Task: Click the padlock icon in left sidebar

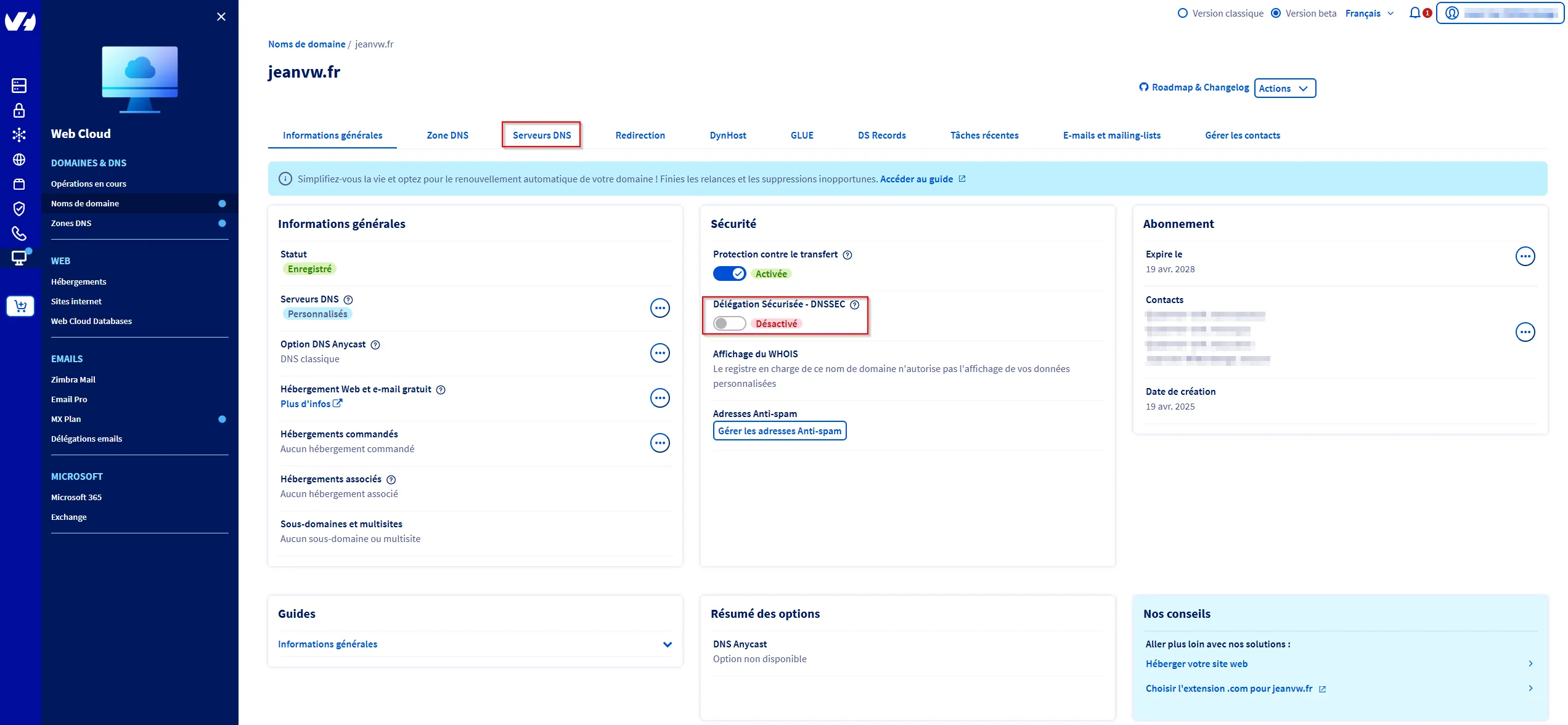Action: point(19,110)
